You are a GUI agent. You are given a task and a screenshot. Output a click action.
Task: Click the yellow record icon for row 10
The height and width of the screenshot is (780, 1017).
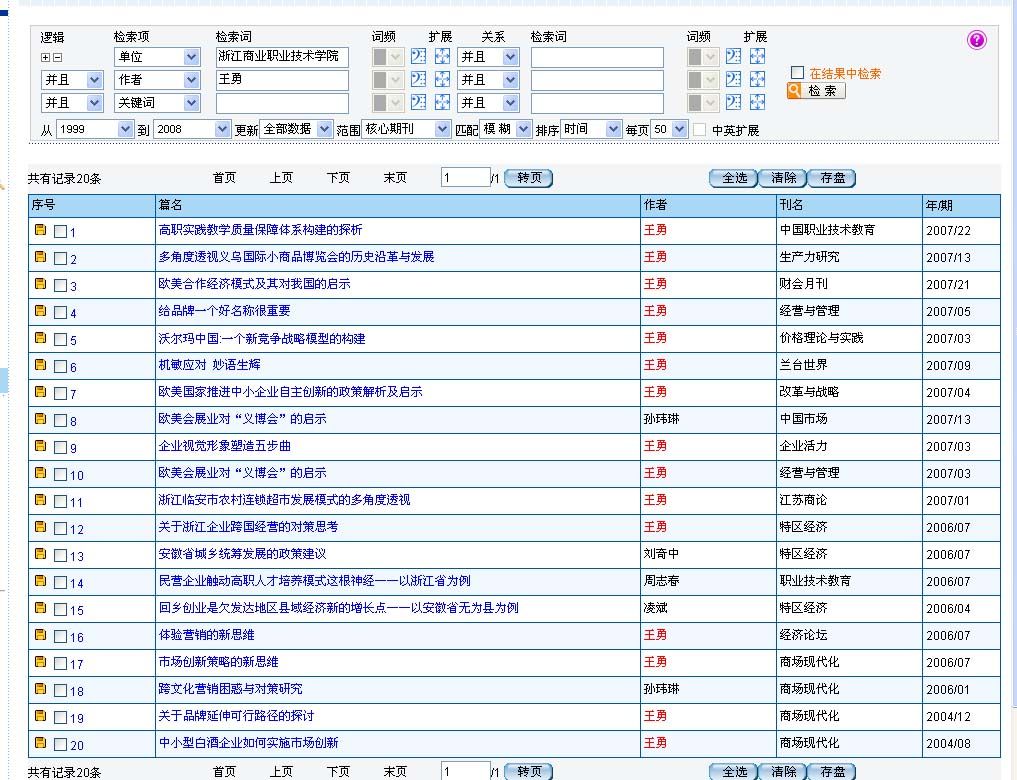pyautogui.click(x=40, y=473)
